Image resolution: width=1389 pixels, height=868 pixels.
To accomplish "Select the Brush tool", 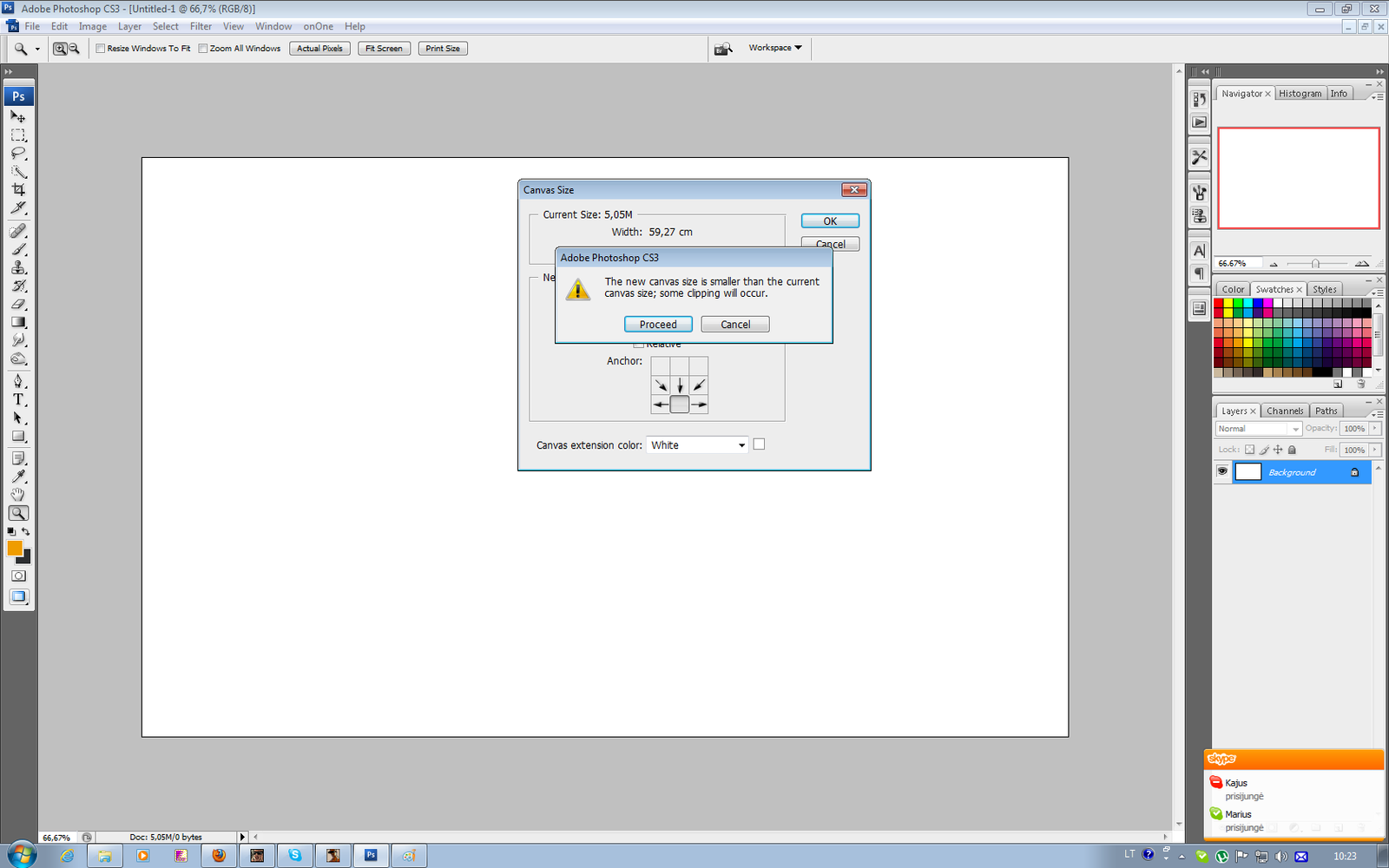I will (18, 249).
